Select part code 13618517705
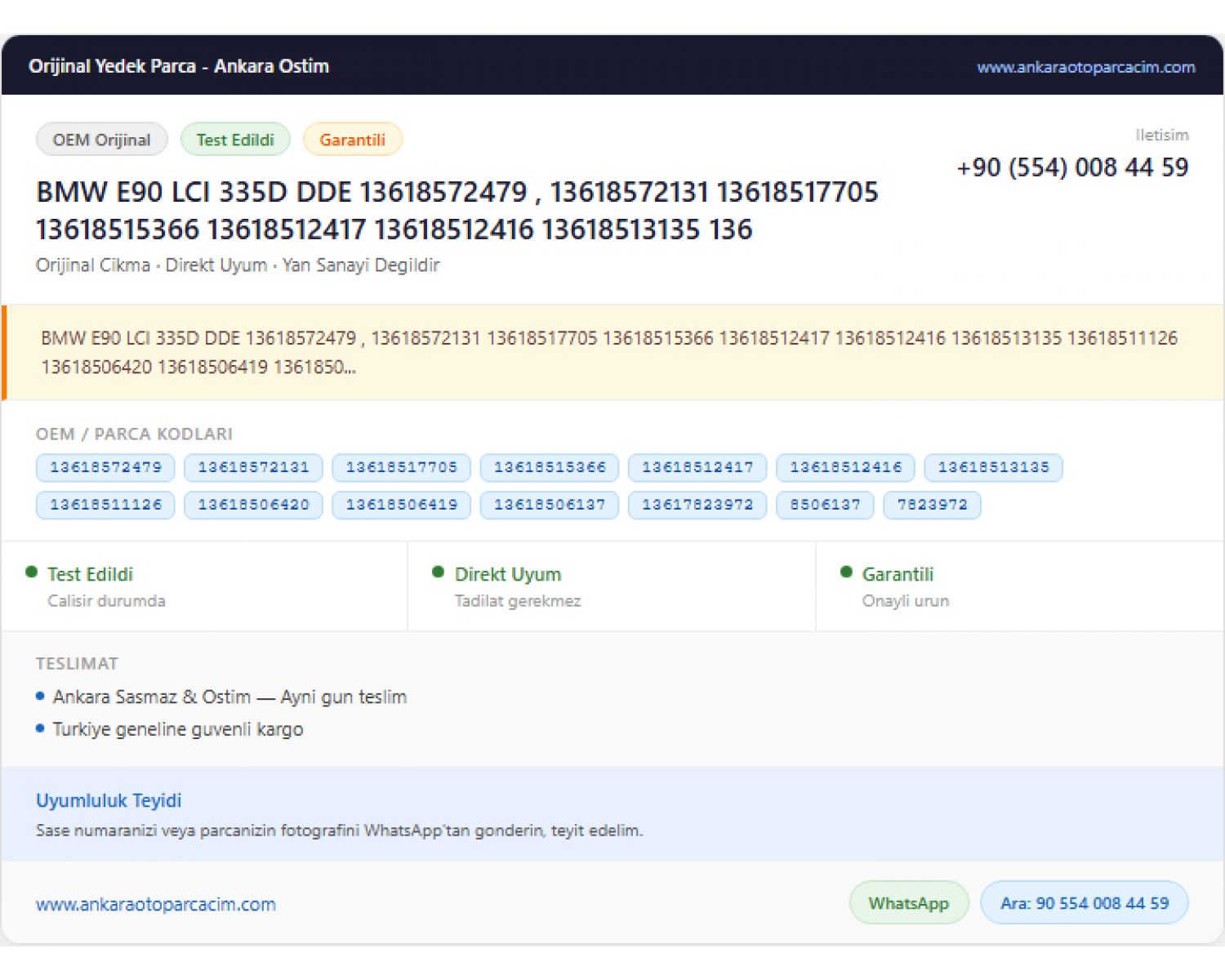1225x980 pixels. pyautogui.click(x=401, y=467)
